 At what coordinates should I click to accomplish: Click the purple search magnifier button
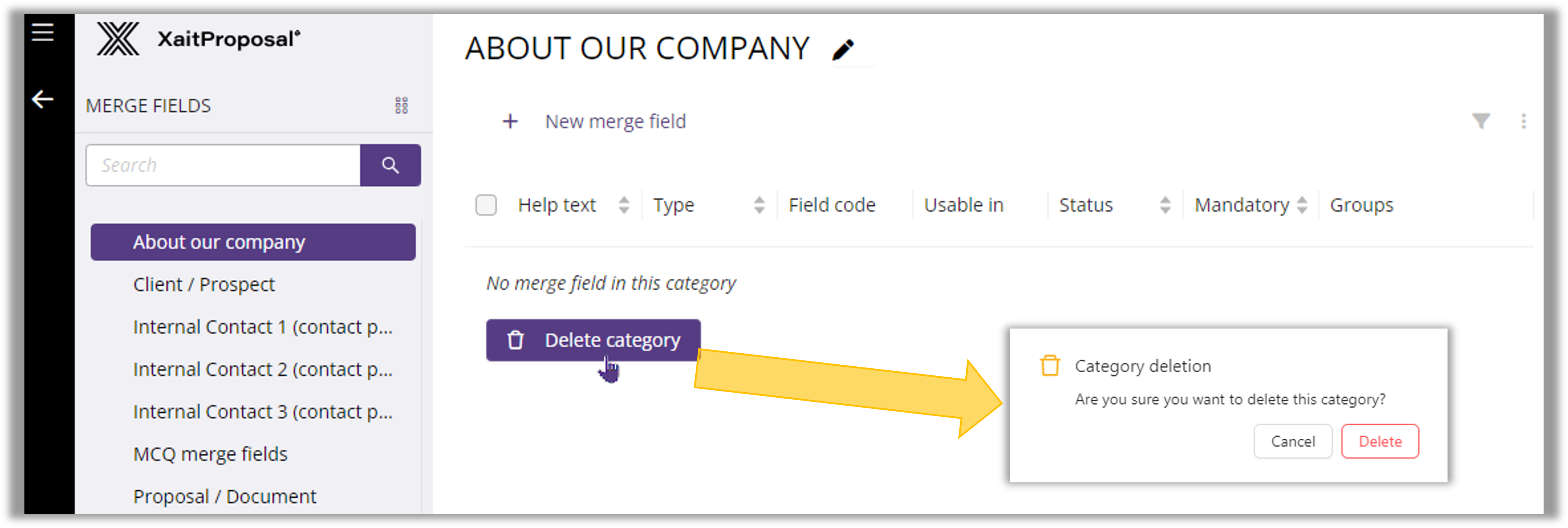[390, 166]
